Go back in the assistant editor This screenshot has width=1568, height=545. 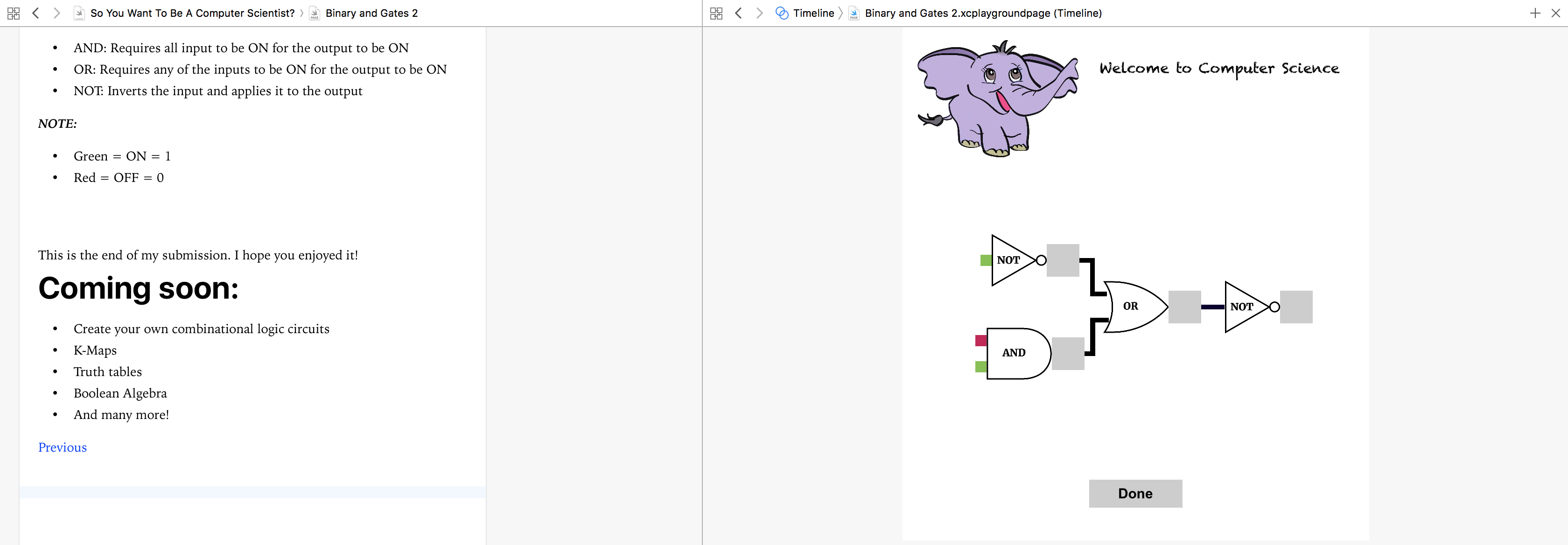(x=738, y=13)
